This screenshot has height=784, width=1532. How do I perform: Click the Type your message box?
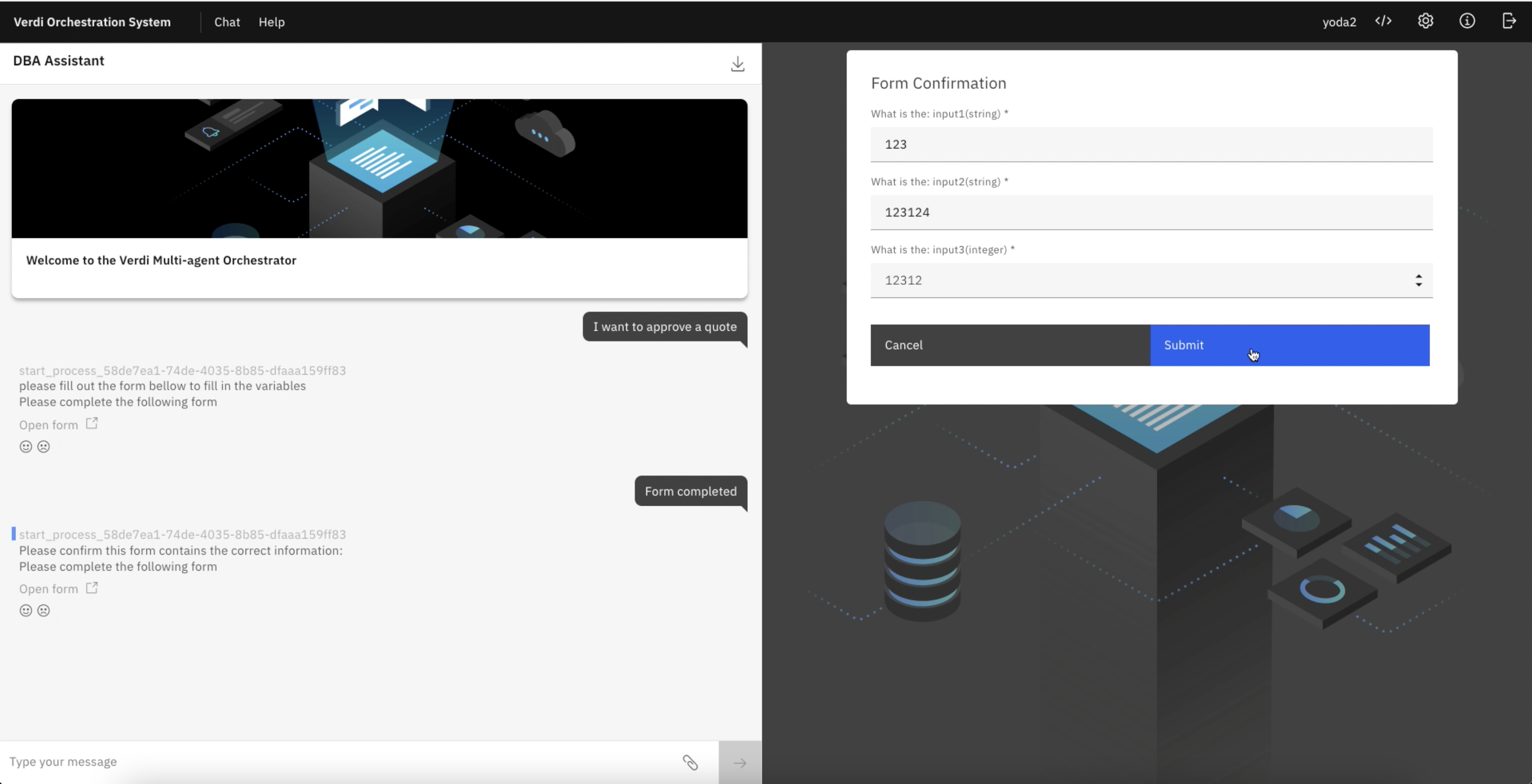pos(339,762)
